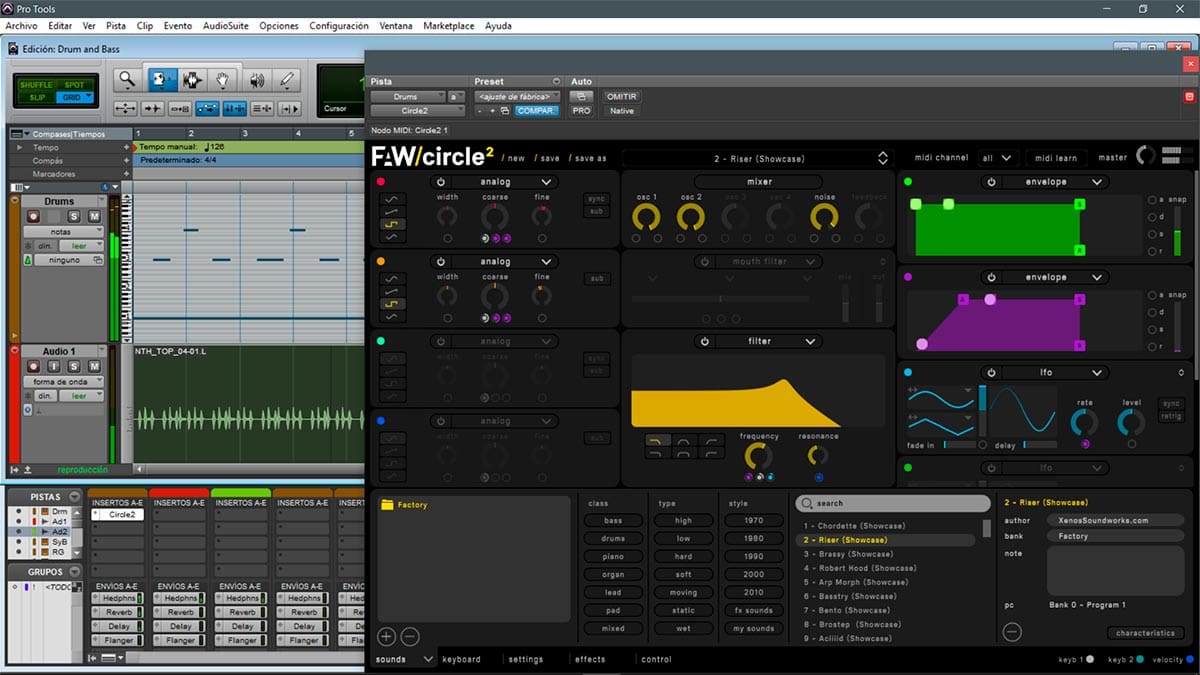Expand the Tempo ruler triangle
Viewport: 1200px width, 675px height.
[20, 148]
